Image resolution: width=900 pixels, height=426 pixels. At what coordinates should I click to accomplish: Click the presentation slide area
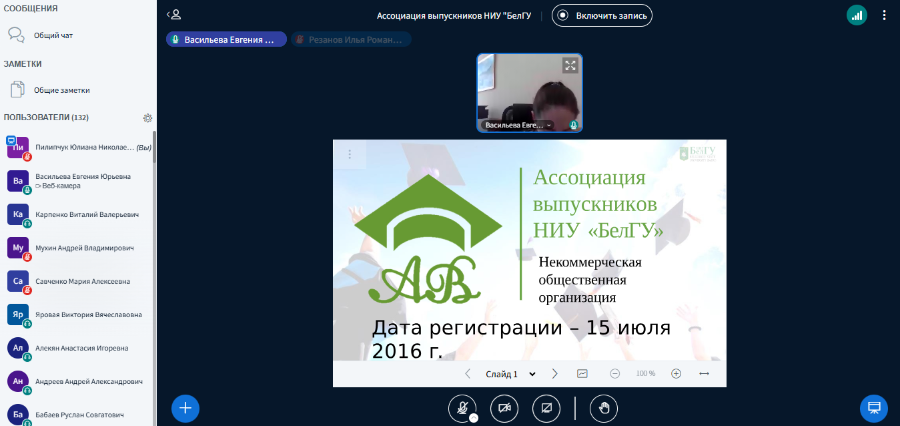[x=529, y=250]
